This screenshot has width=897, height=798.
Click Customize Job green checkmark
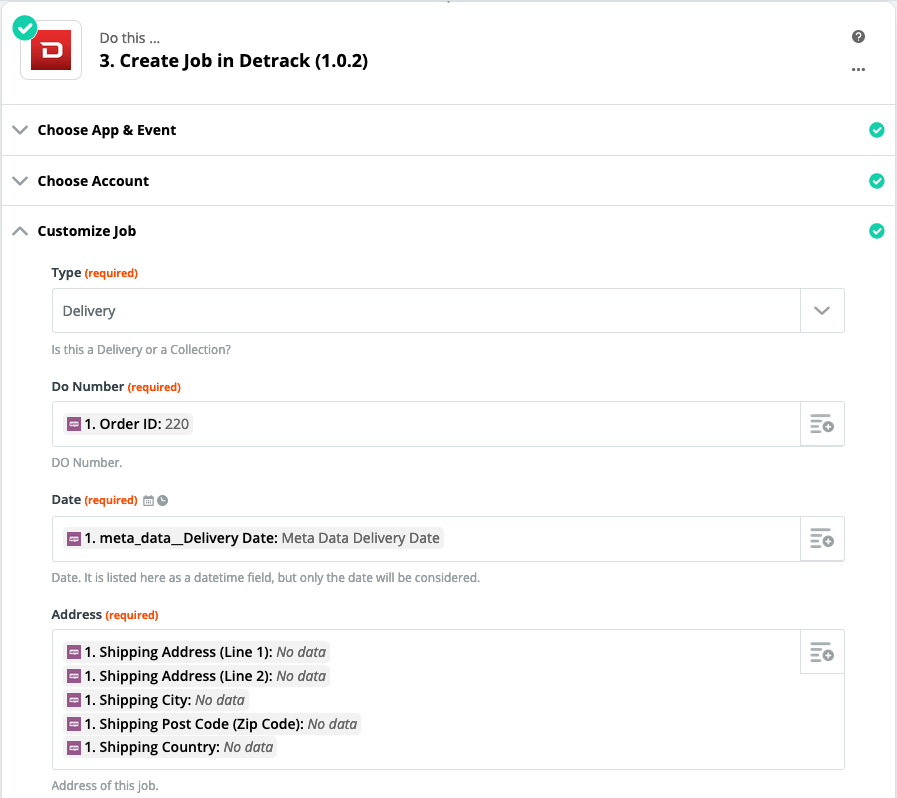pos(876,231)
